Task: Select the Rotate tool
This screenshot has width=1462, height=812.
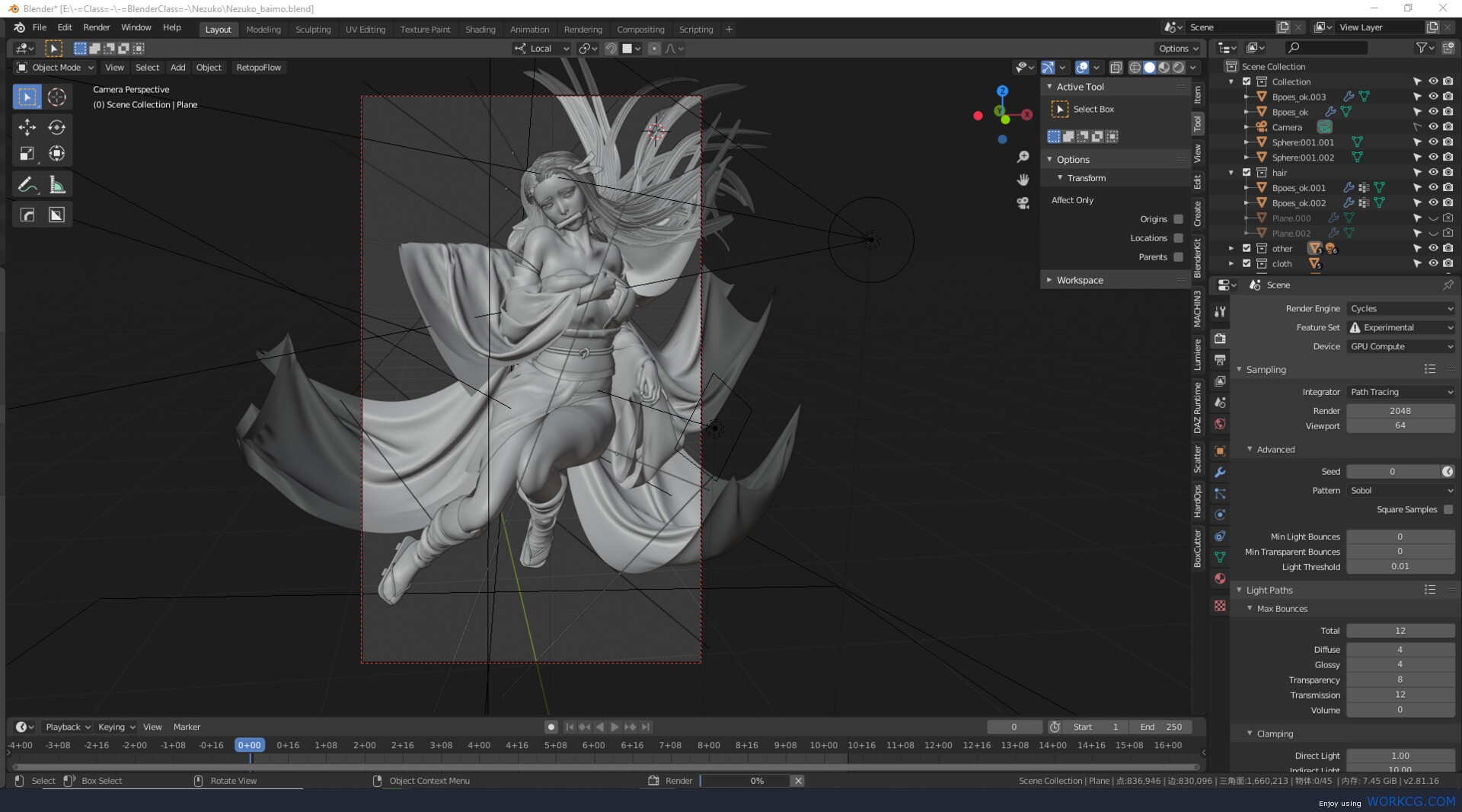Action: click(x=57, y=127)
